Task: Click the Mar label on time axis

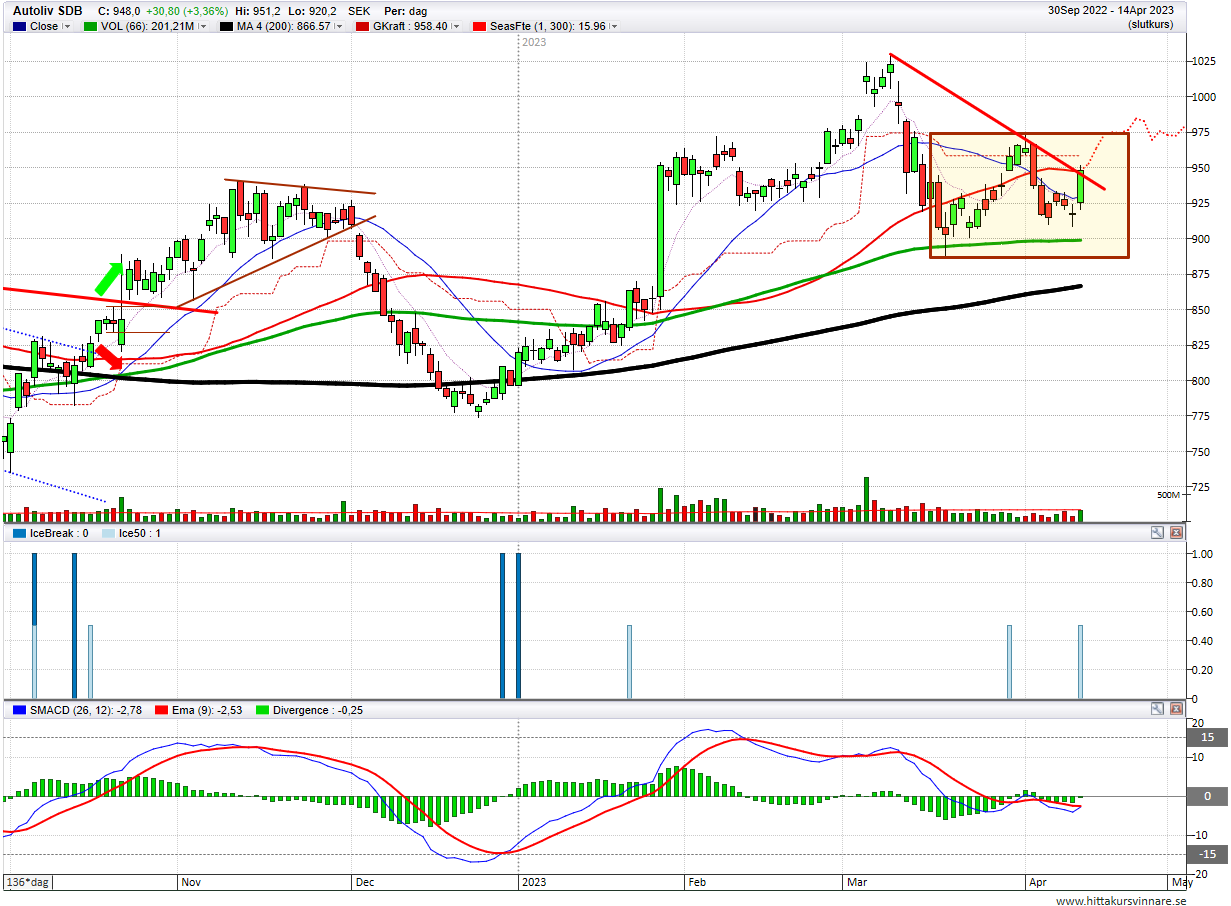Action: pyautogui.click(x=857, y=883)
